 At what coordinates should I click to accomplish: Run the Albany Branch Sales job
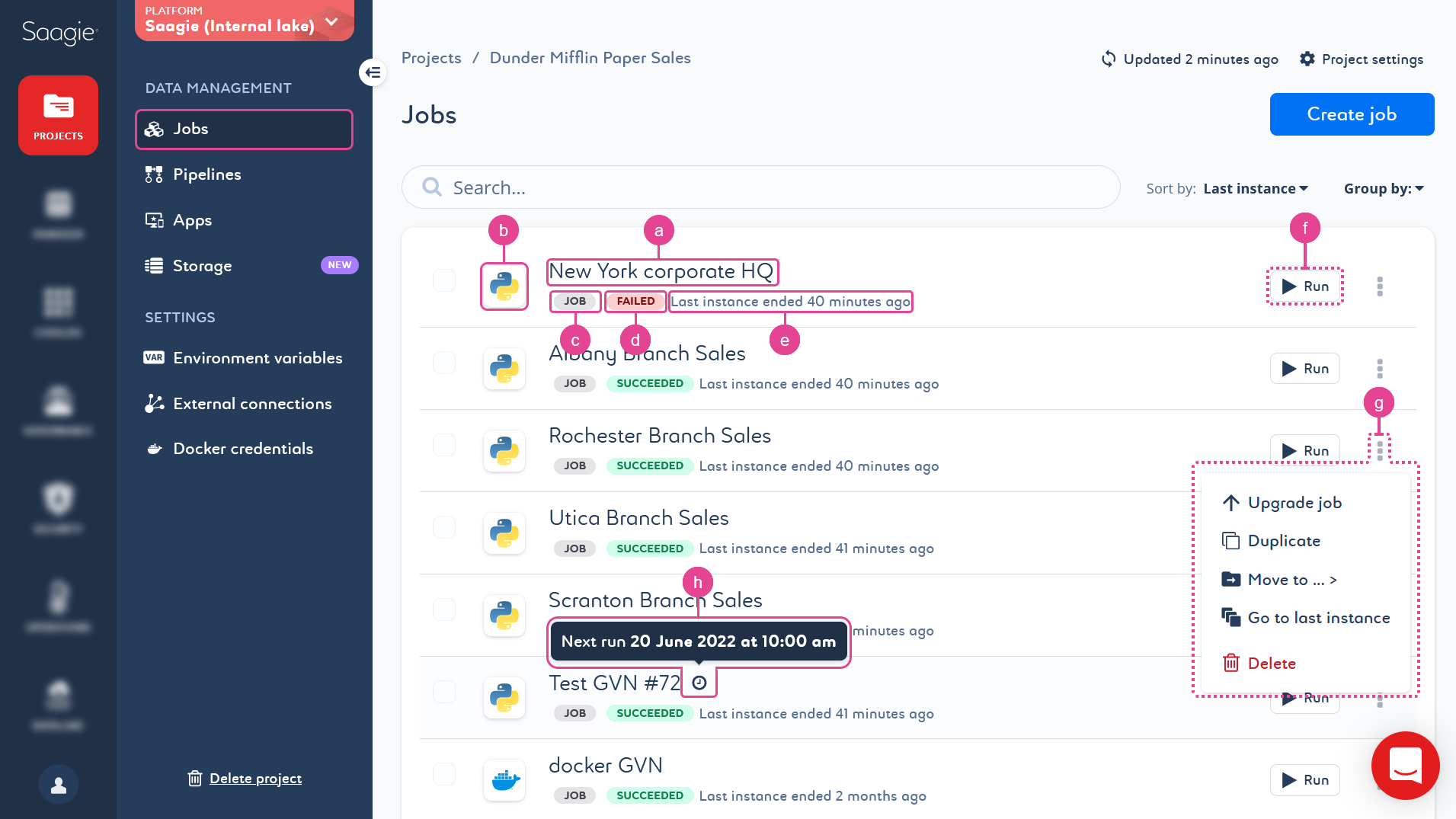pos(1304,369)
